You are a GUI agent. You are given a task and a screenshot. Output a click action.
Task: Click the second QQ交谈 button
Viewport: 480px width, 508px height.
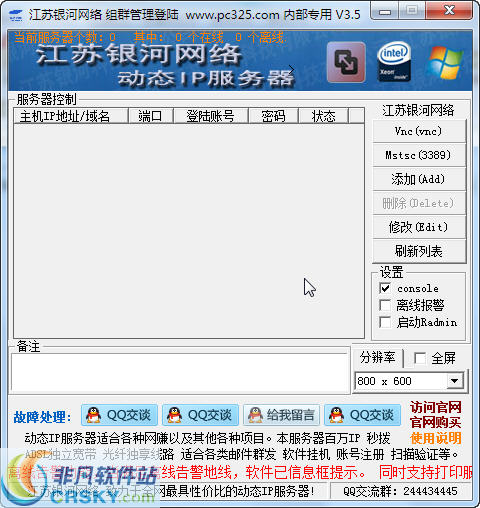tap(200, 415)
